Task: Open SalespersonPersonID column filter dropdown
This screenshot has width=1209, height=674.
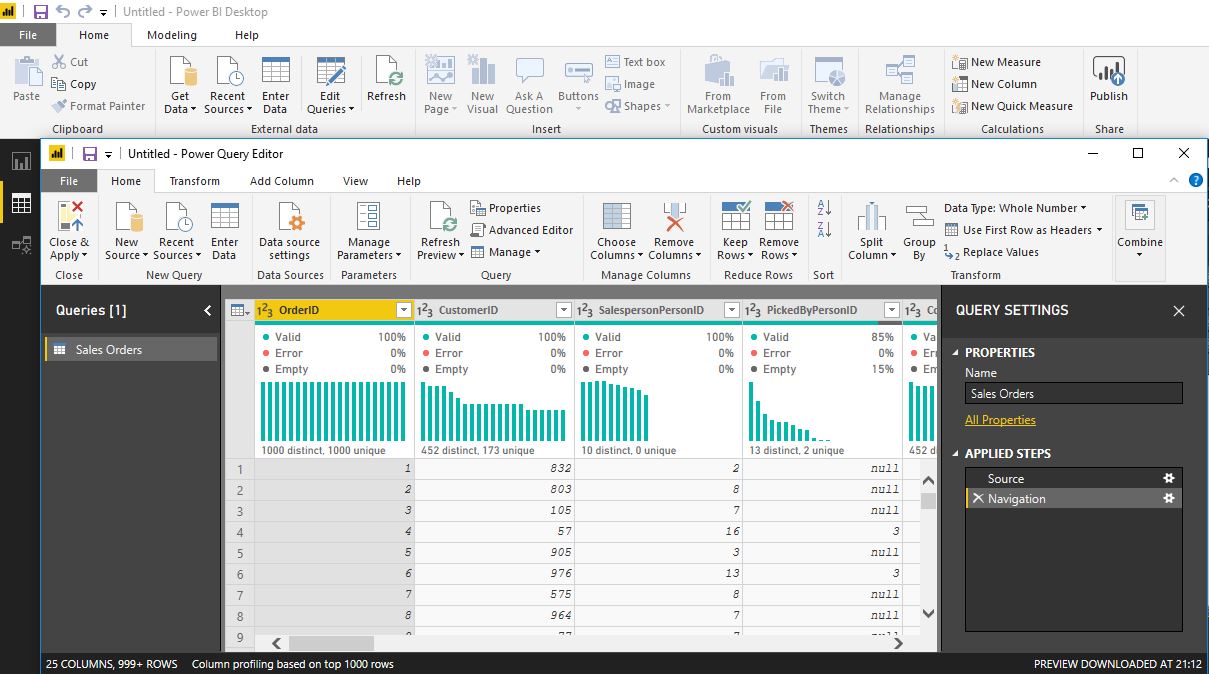Action: [x=732, y=311]
